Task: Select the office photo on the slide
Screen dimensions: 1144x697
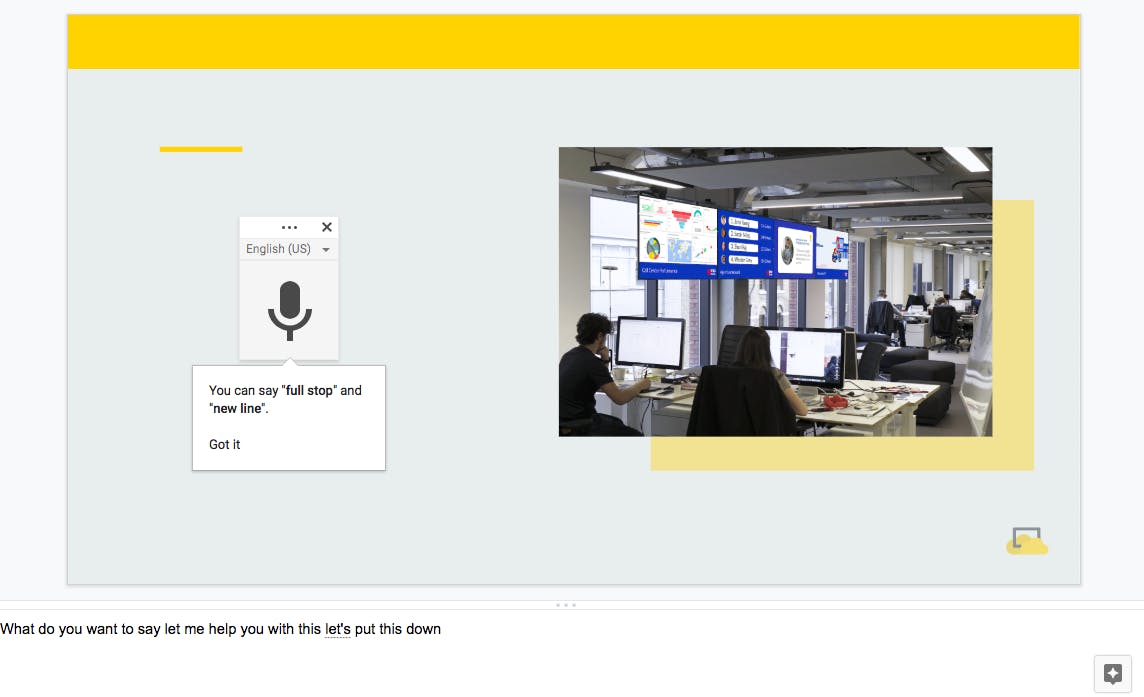Action: (775, 292)
